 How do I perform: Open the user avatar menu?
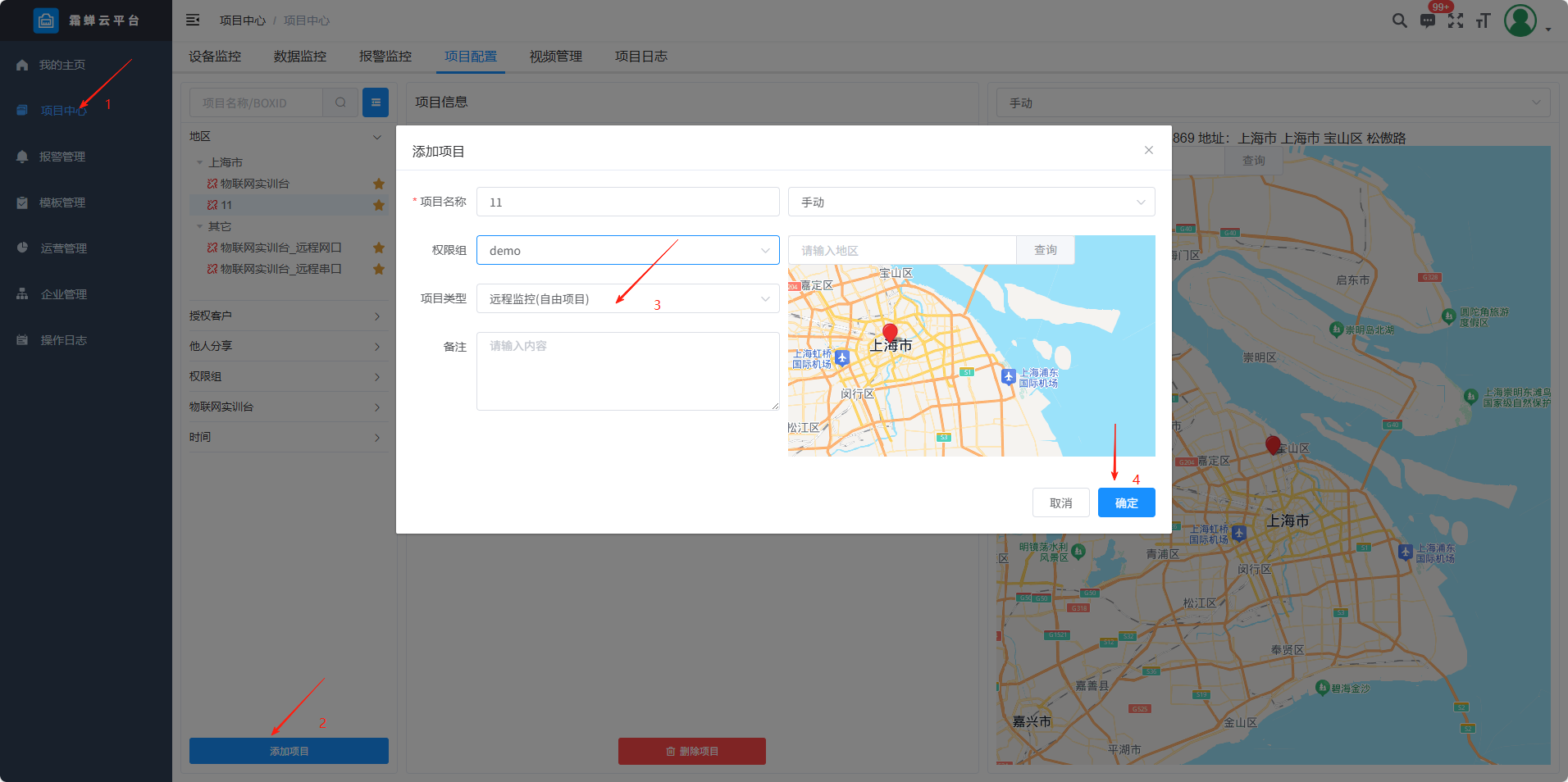(x=1520, y=20)
